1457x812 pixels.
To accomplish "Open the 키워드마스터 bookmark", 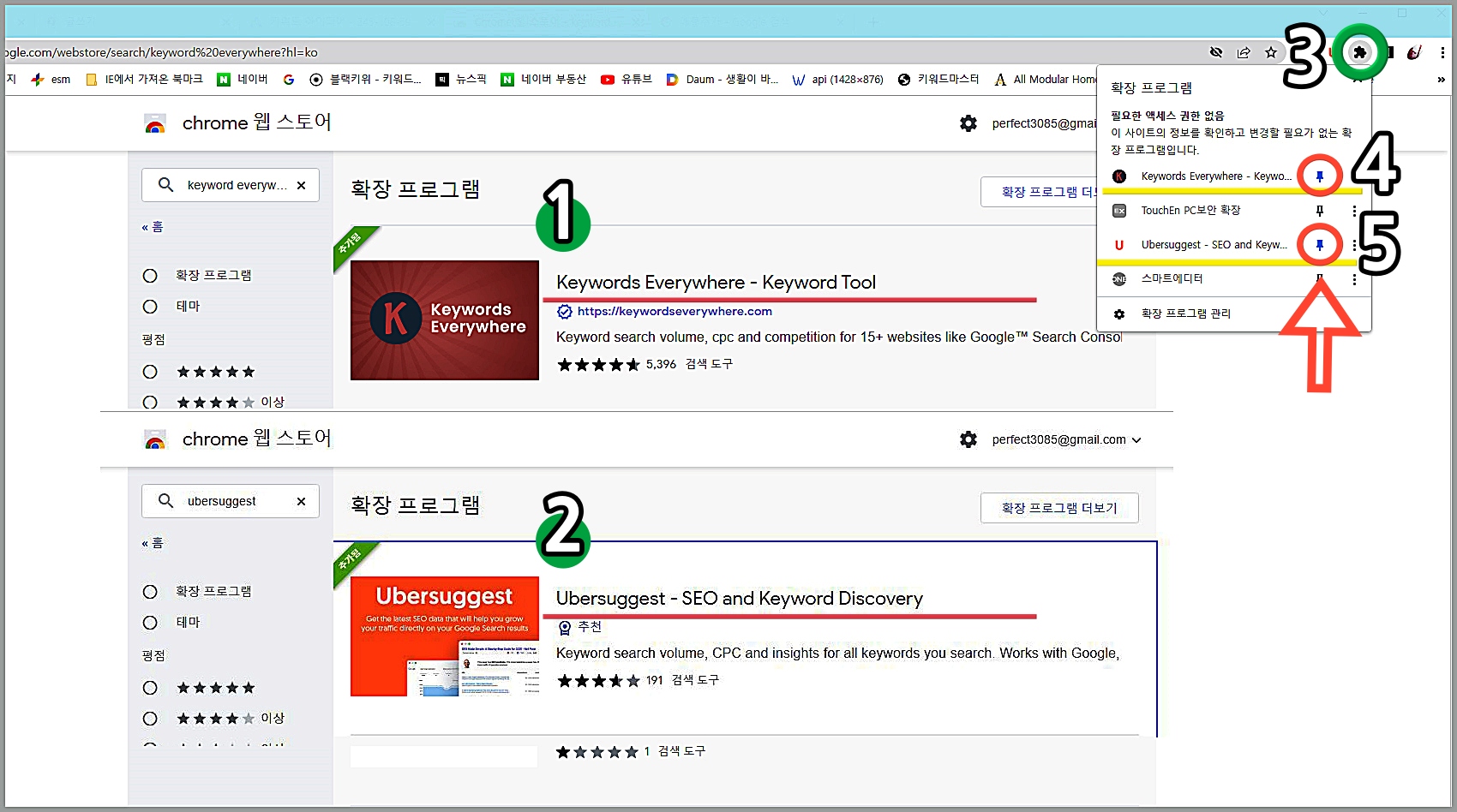I will tap(938, 80).
